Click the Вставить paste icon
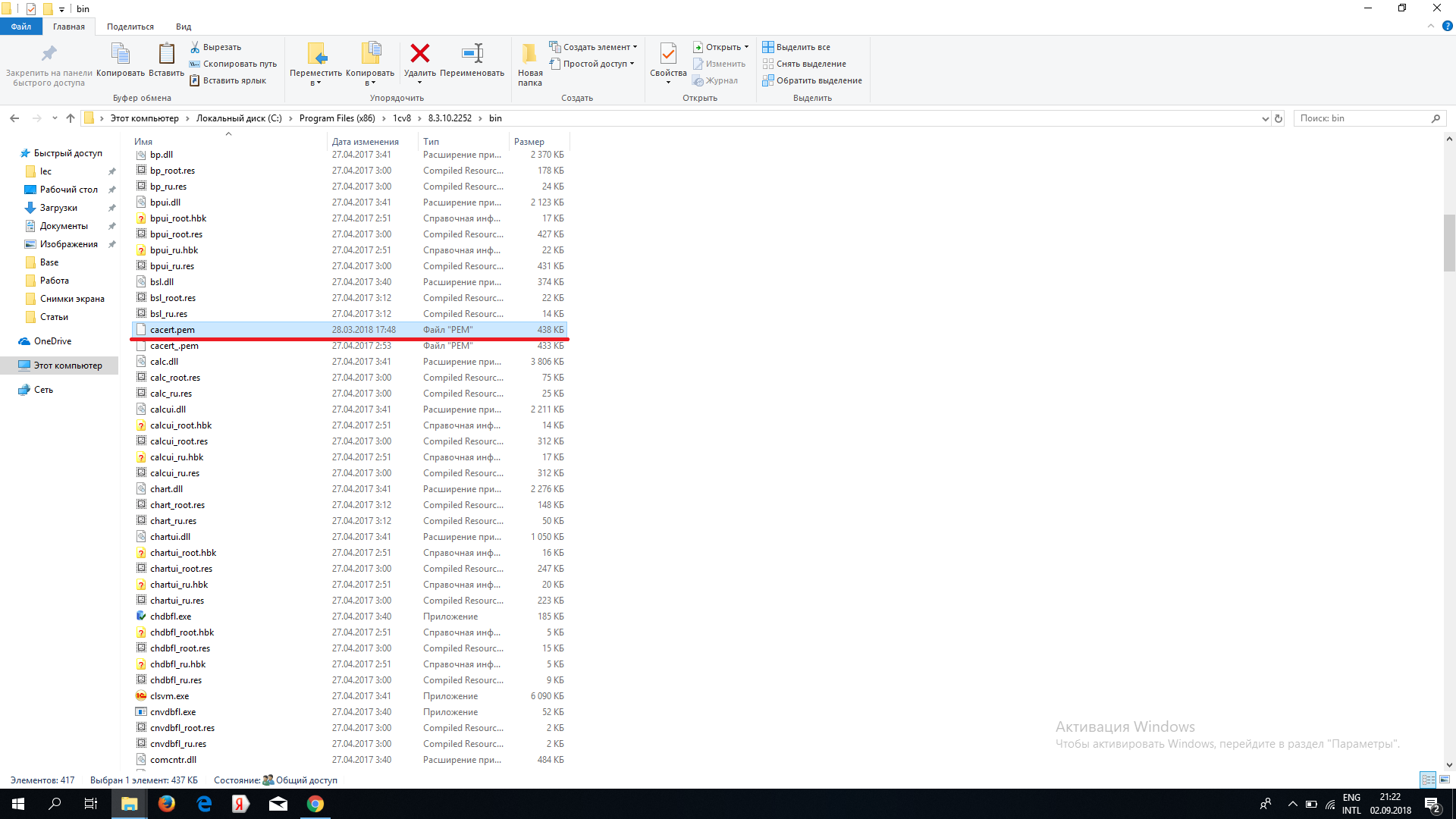 166,53
